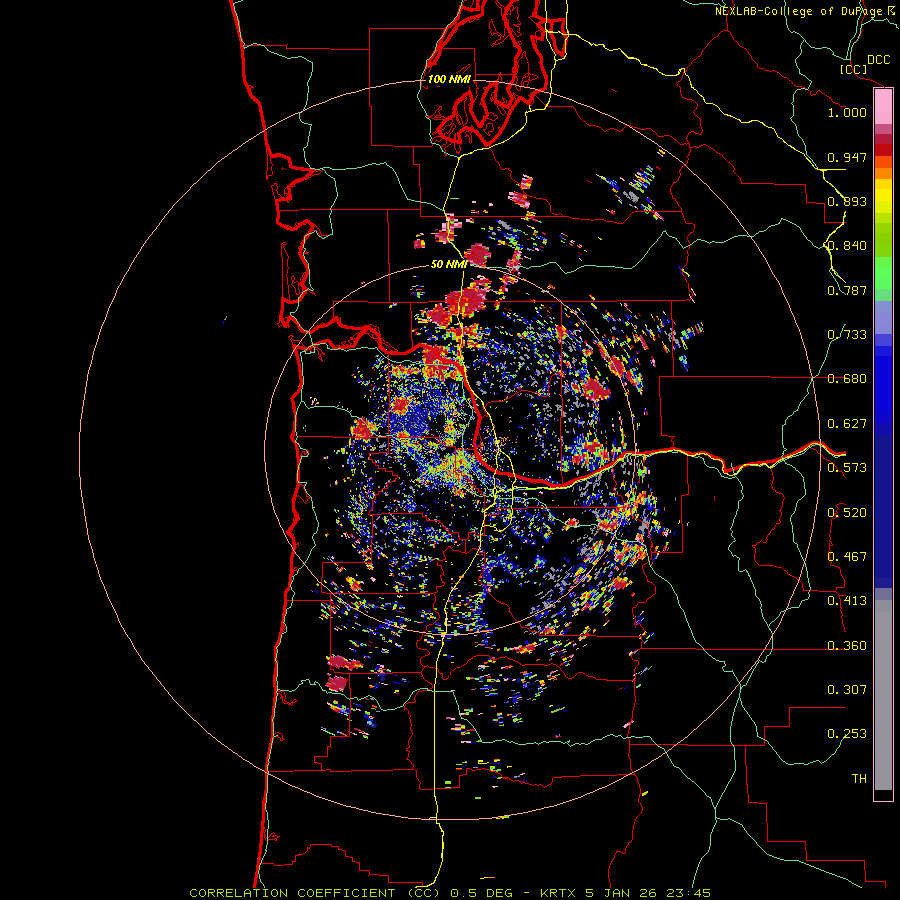900x900 pixels.
Task: Click the 0.307 value on color scale
Action: coord(847,690)
